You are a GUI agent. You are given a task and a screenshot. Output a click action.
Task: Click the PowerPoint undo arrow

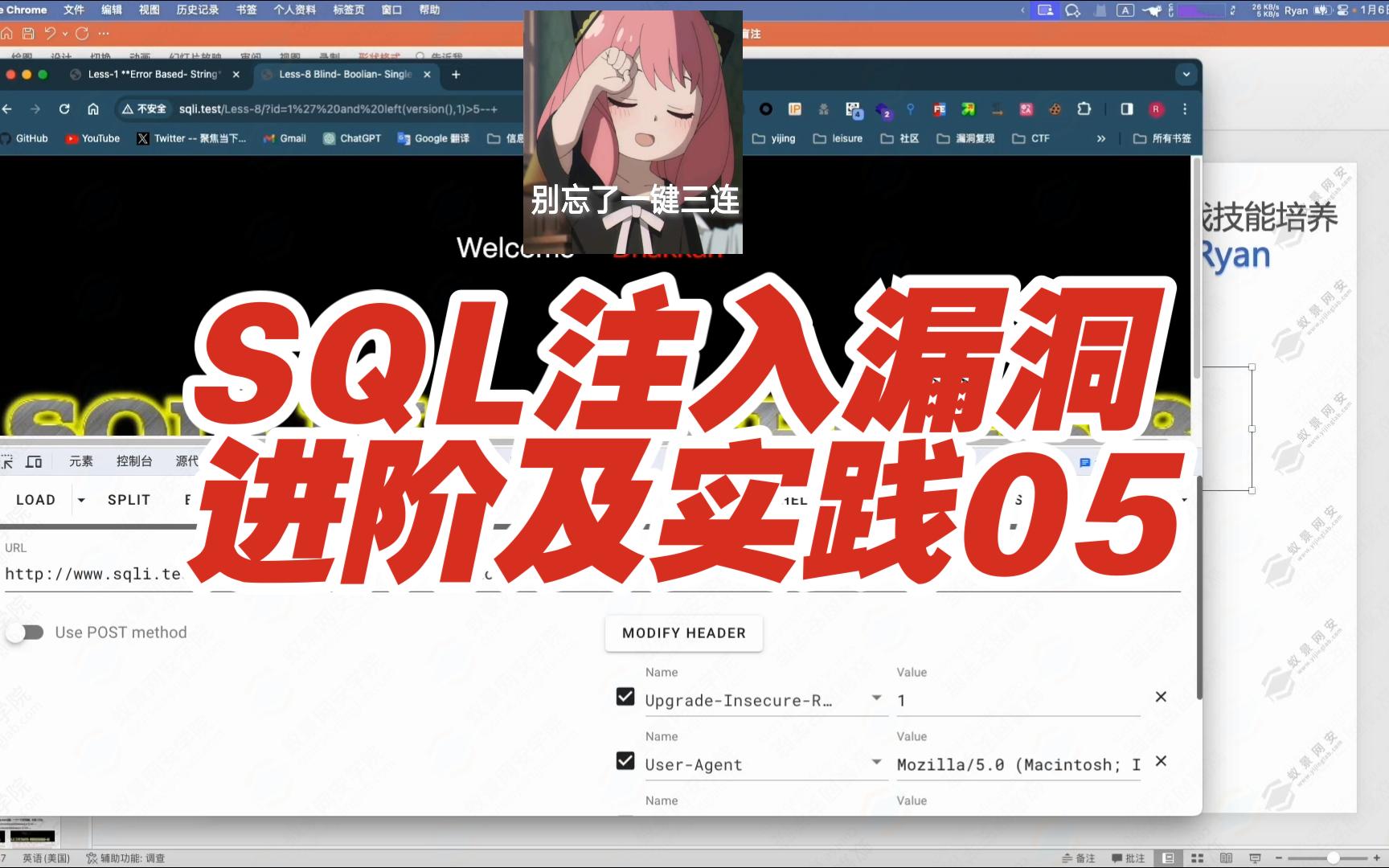pyautogui.click(x=50, y=34)
